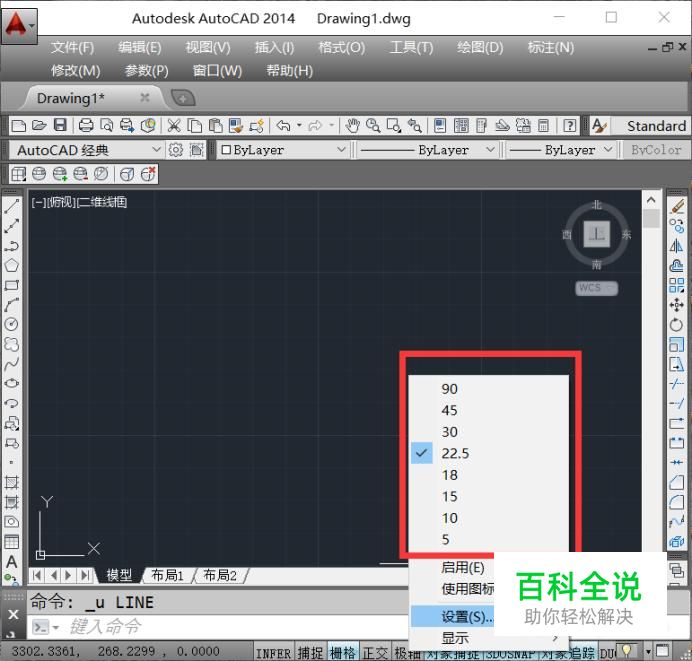This screenshot has width=692, height=661.
Task: Toggle 对象追踪 object tracking in status bar
Action: 568,653
